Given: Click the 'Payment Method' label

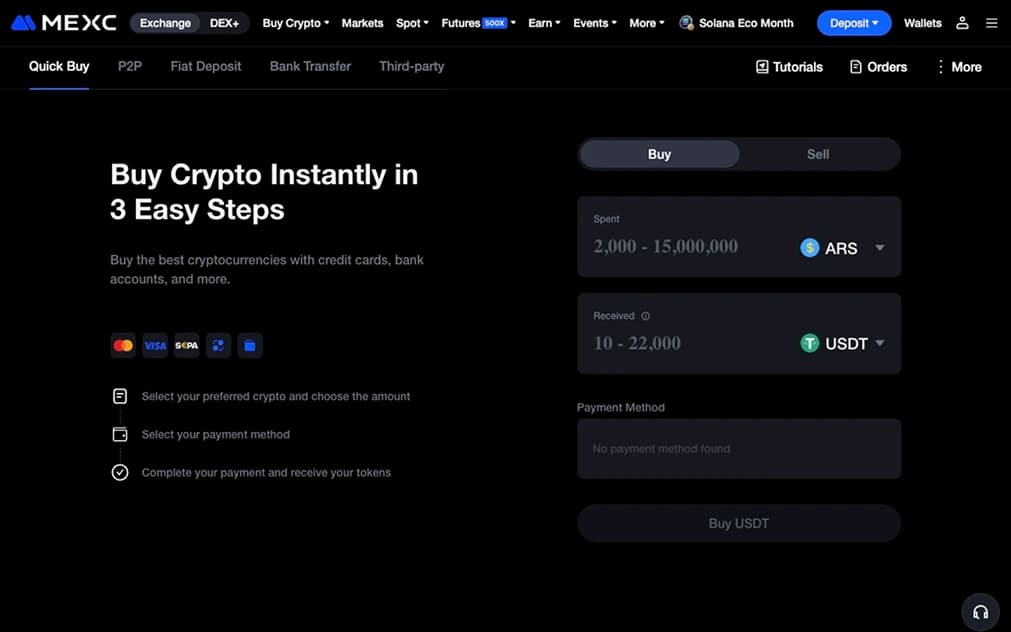Looking at the screenshot, I should click(x=621, y=407).
